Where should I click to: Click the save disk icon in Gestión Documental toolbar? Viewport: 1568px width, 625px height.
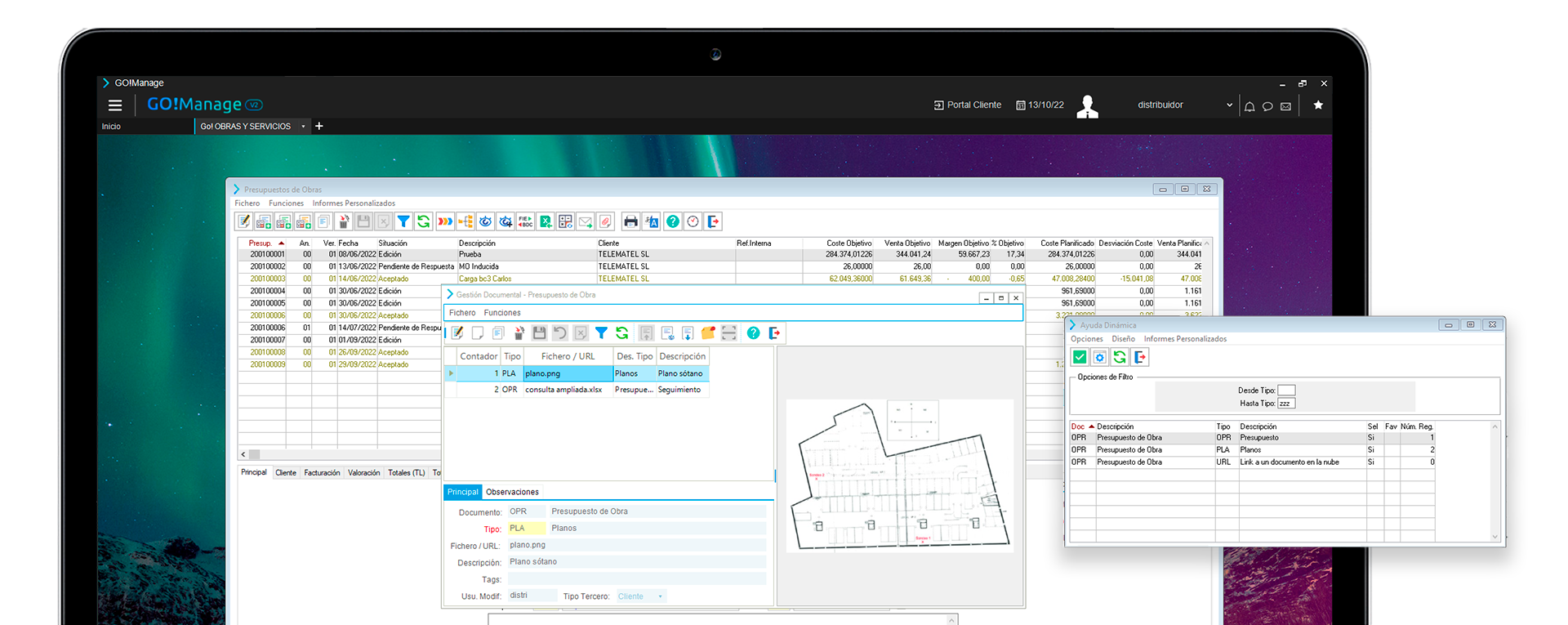pyautogui.click(x=539, y=333)
